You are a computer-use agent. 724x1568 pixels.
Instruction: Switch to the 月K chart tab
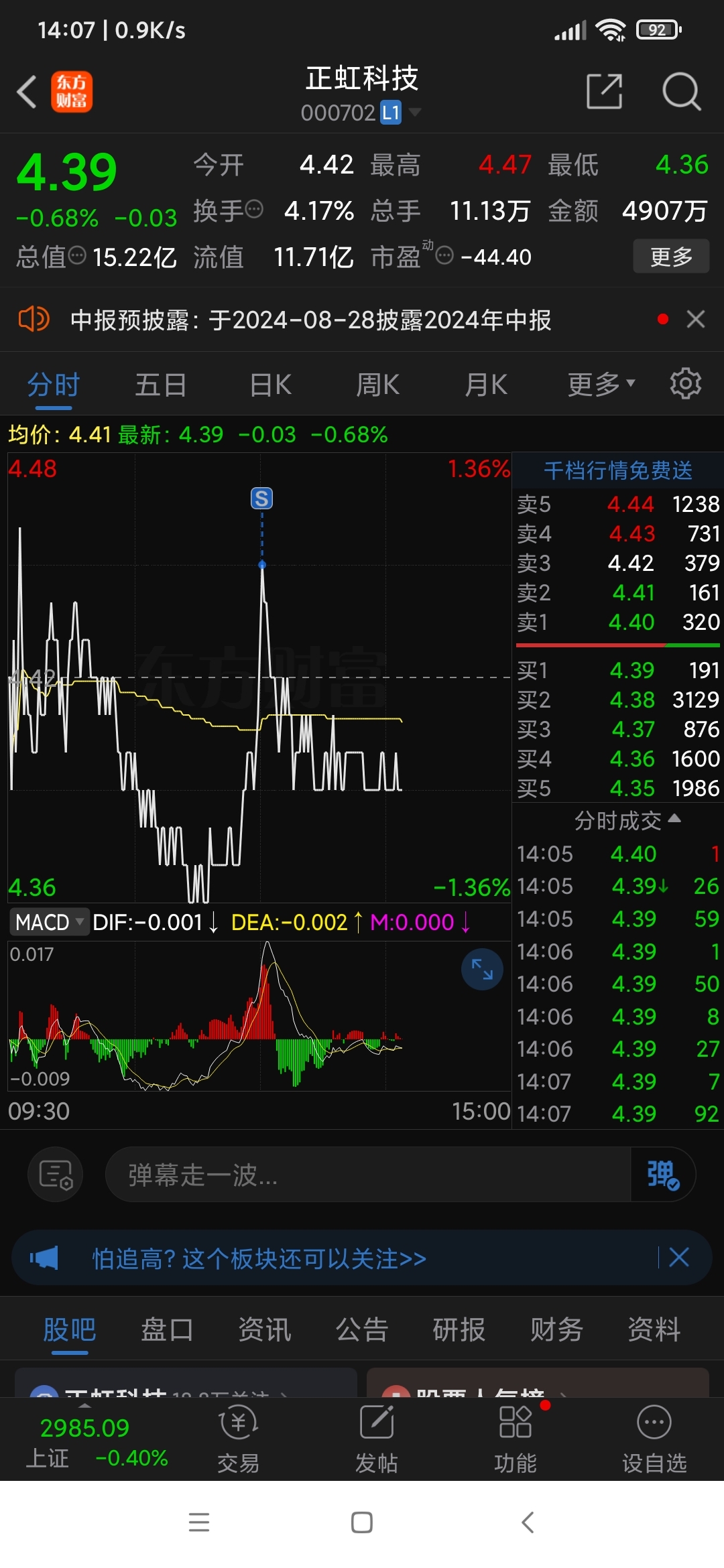click(486, 385)
